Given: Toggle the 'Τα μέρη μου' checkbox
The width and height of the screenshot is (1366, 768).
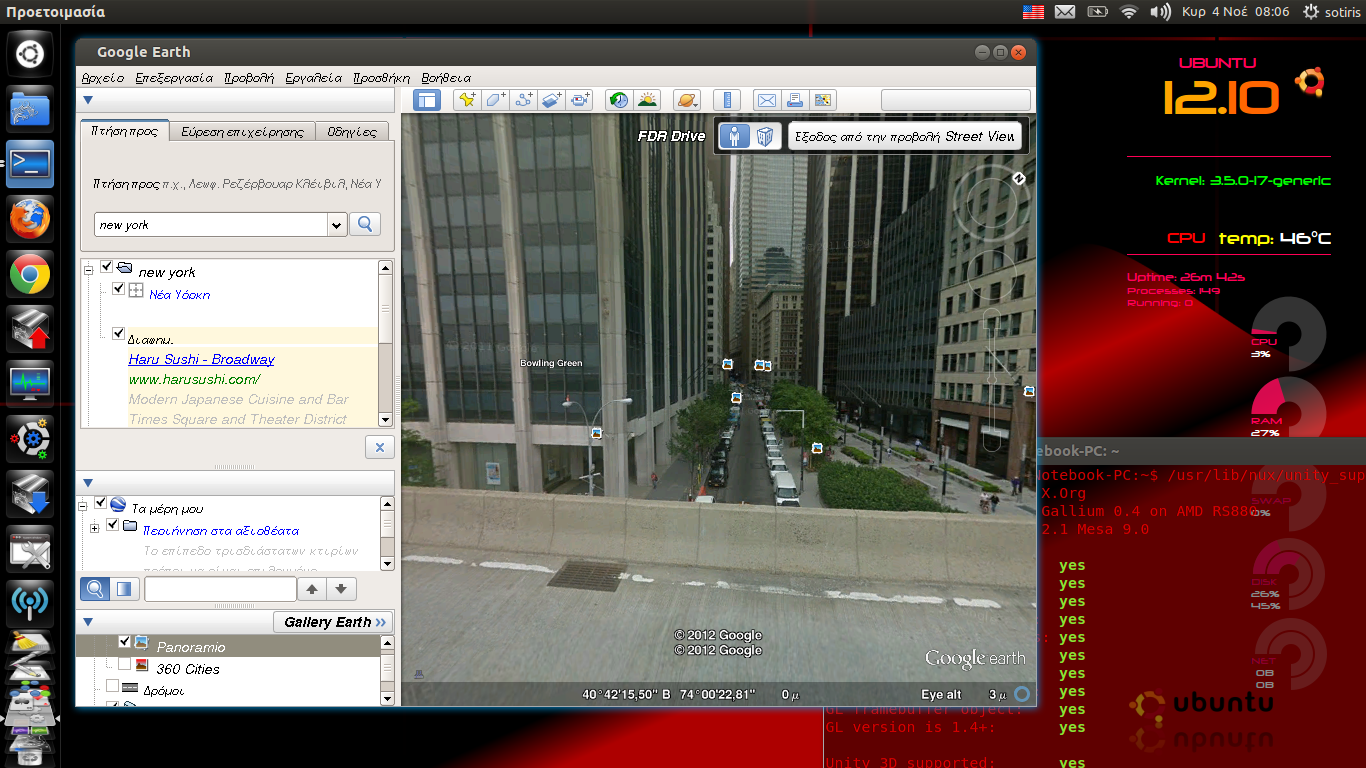Looking at the screenshot, I should tap(101, 503).
